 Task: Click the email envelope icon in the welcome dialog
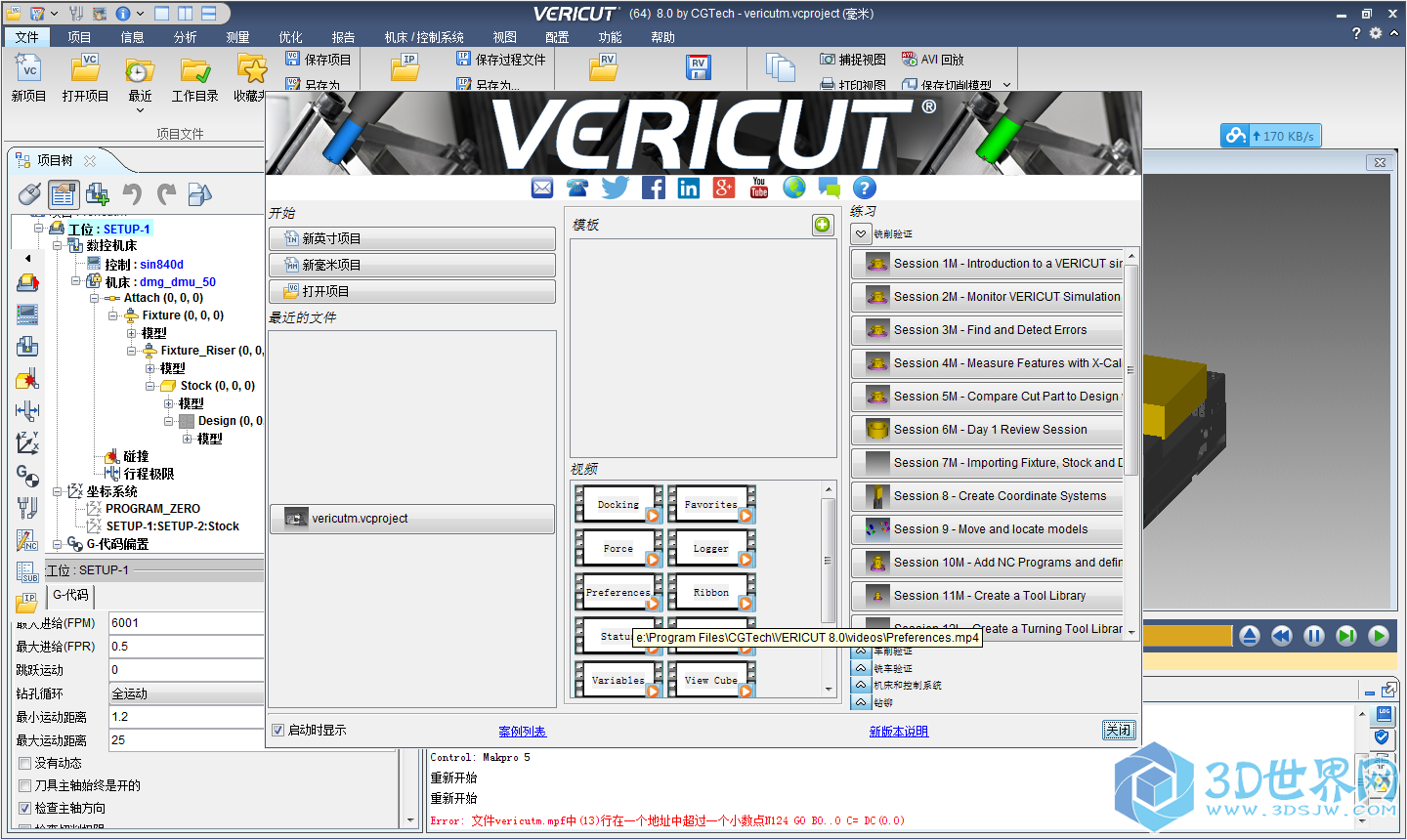pos(542,188)
